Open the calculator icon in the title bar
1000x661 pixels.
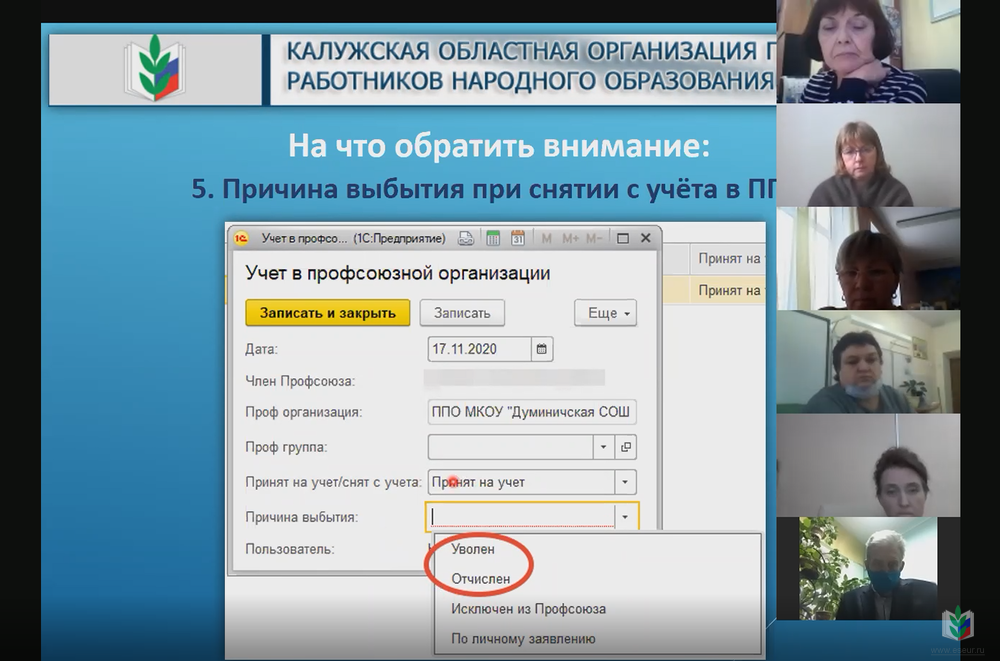(x=493, y=239)
